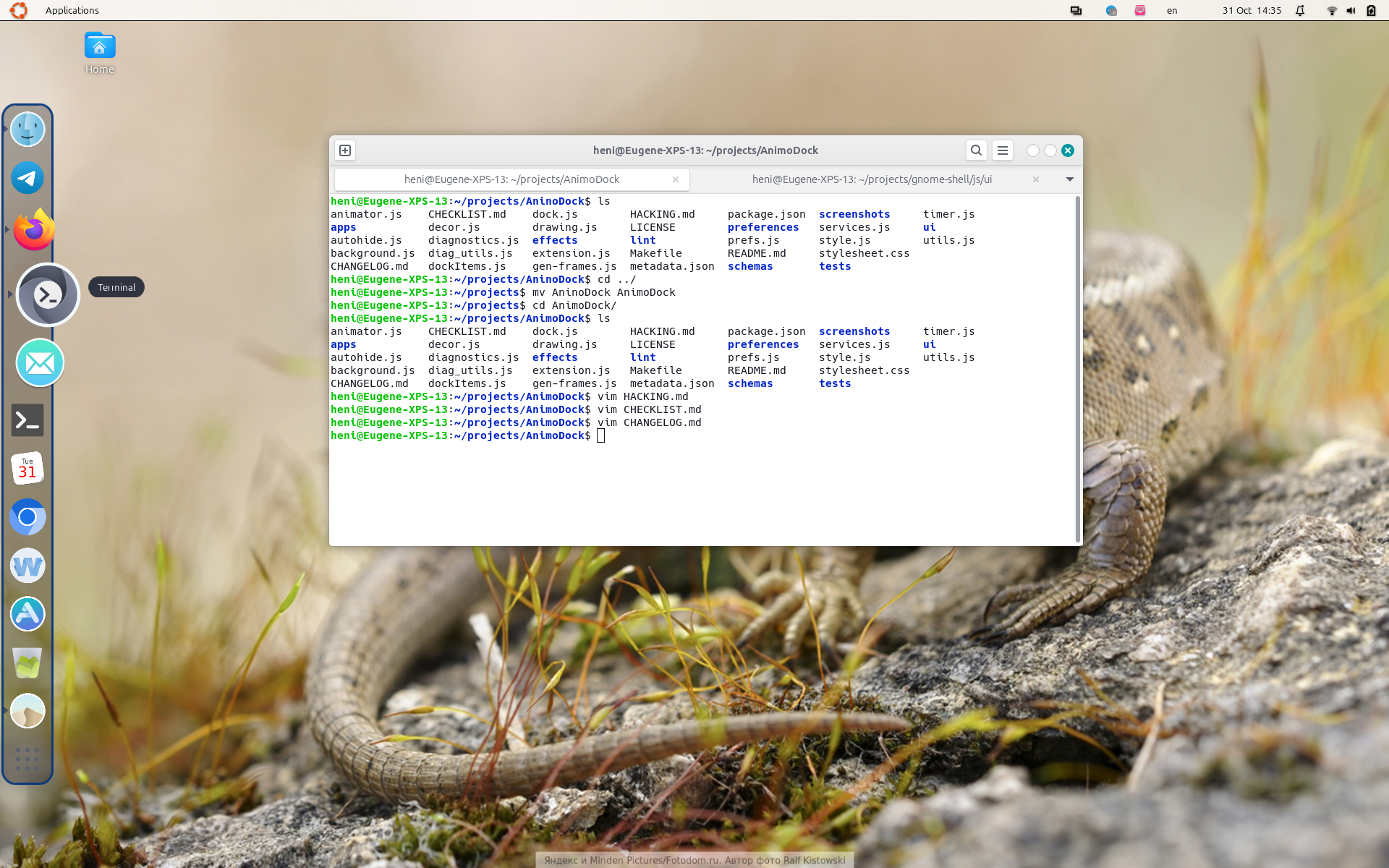Open the Home folder on desktop
Image resolution: width=1389 pixels, height=868 pixels.
[100, 53]
